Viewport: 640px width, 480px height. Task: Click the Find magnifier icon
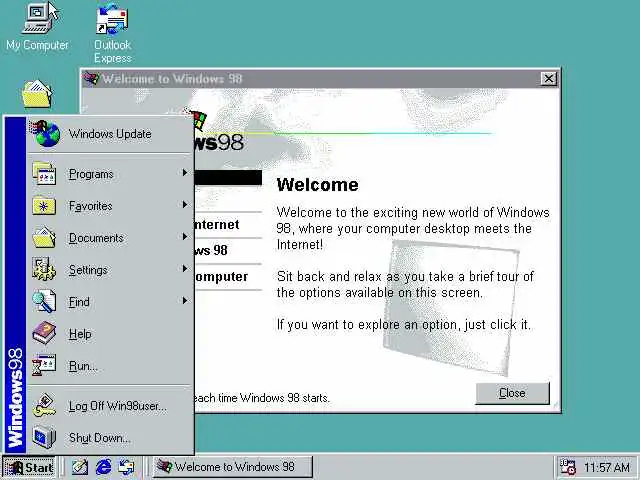point(44,301)
